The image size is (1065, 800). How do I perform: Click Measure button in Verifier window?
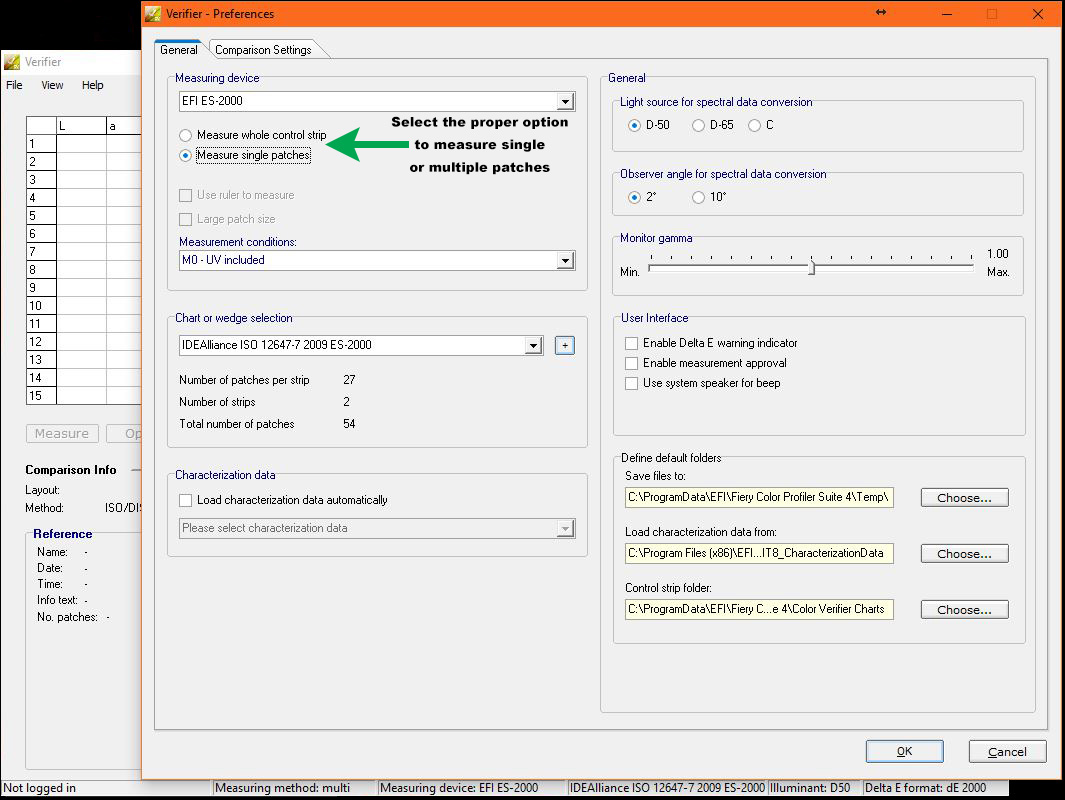62,433
